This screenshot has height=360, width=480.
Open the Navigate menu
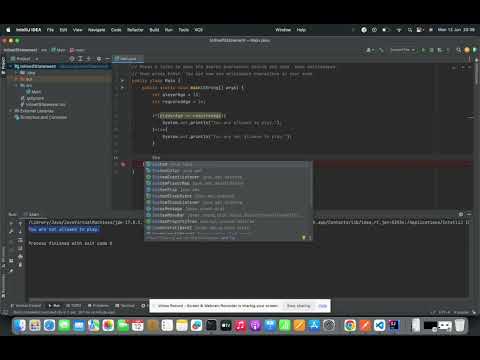point(96,30)
